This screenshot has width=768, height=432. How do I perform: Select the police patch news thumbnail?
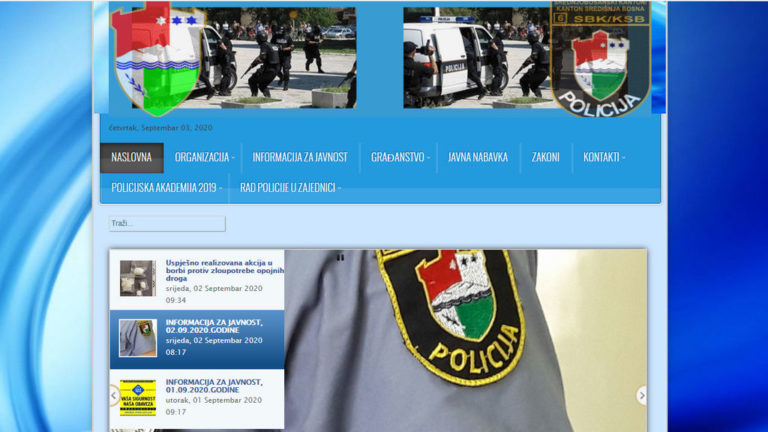[138, 338]
